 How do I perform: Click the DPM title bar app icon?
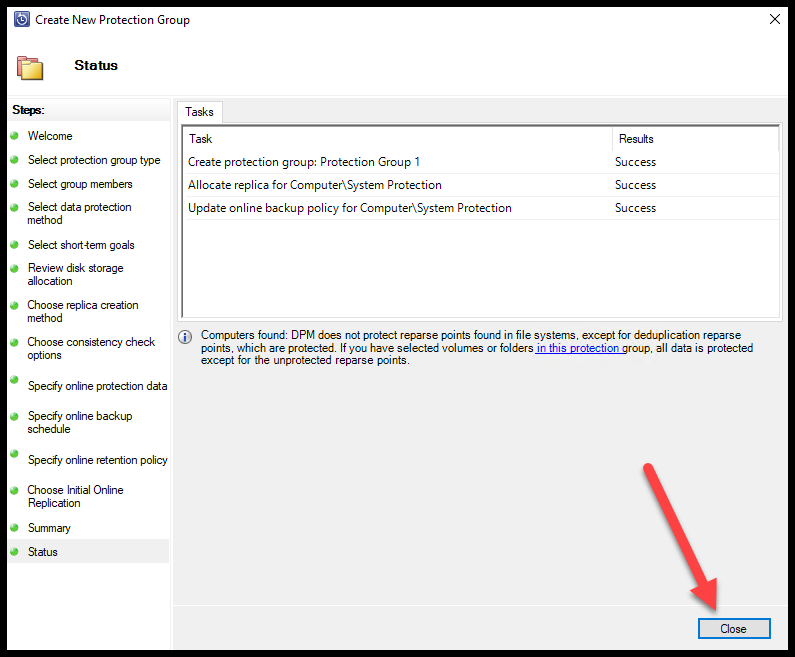22,19
